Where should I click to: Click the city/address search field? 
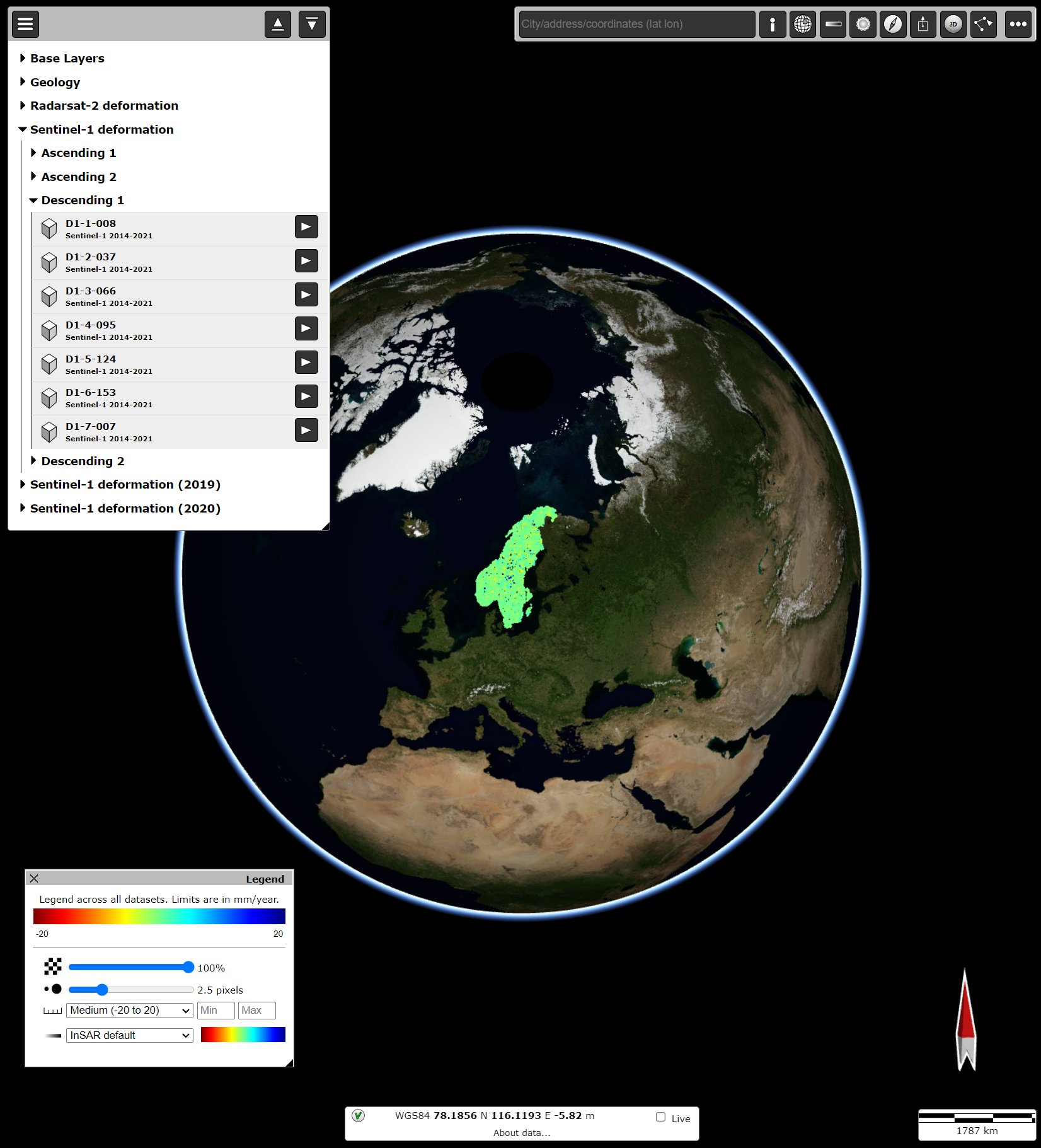click(636, 25)
